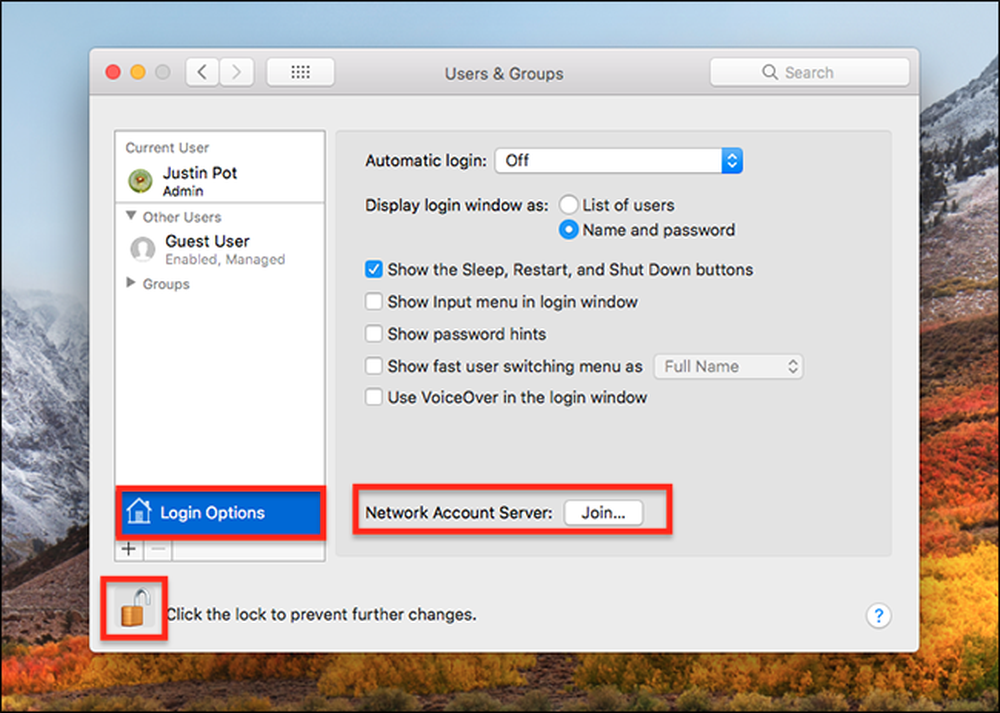
Task: Click the 'Display login window as:' label
Action: [456, 205]
